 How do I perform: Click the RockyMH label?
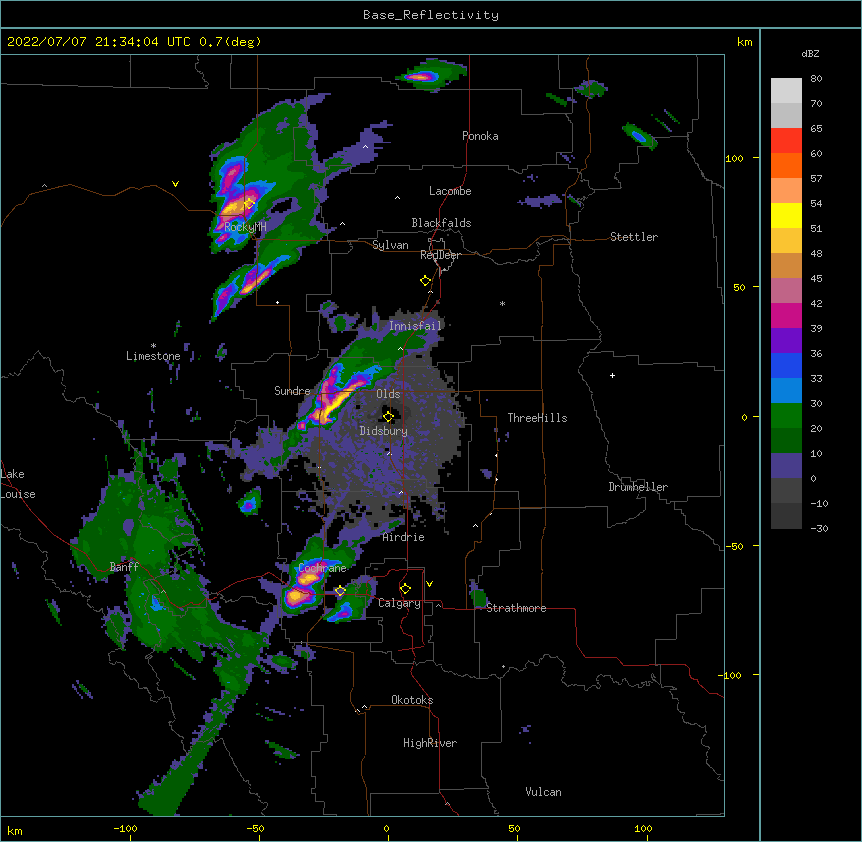(x=245, y=226)
